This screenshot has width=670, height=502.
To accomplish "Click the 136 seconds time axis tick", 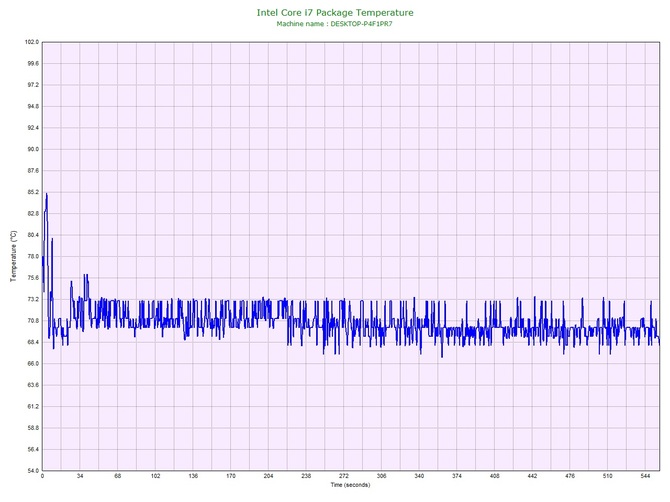I will pos(193,476).
